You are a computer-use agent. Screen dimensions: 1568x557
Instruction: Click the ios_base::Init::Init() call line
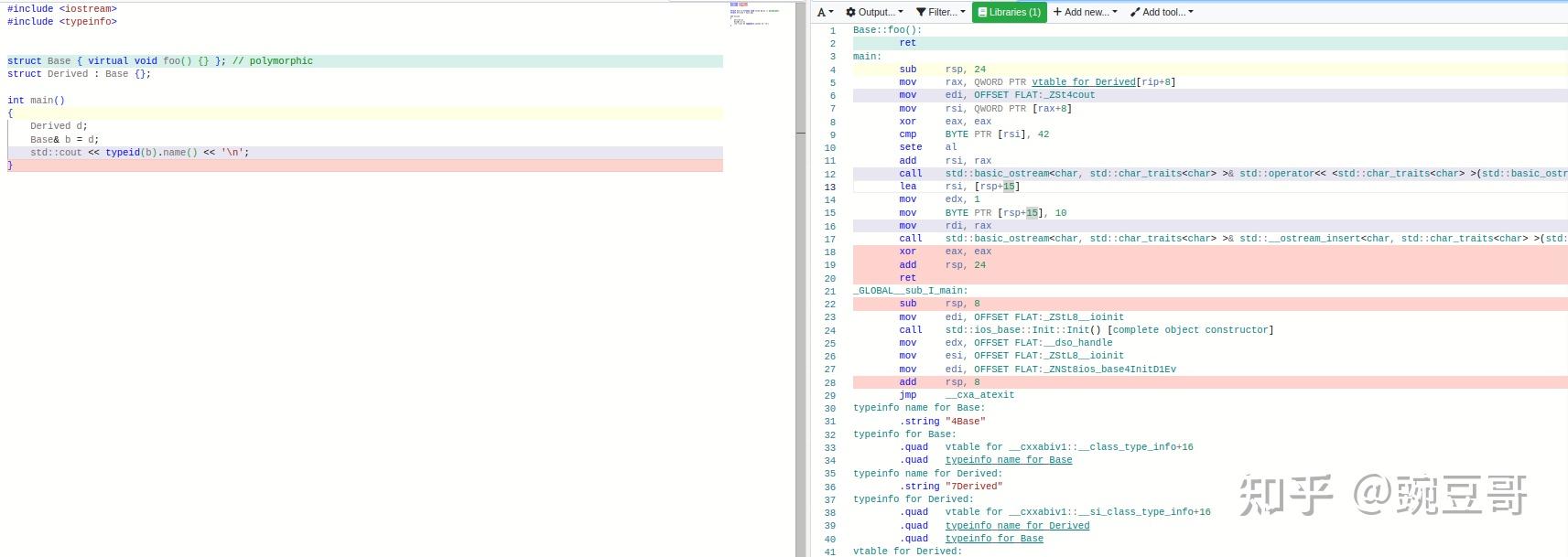[1086, 330]
